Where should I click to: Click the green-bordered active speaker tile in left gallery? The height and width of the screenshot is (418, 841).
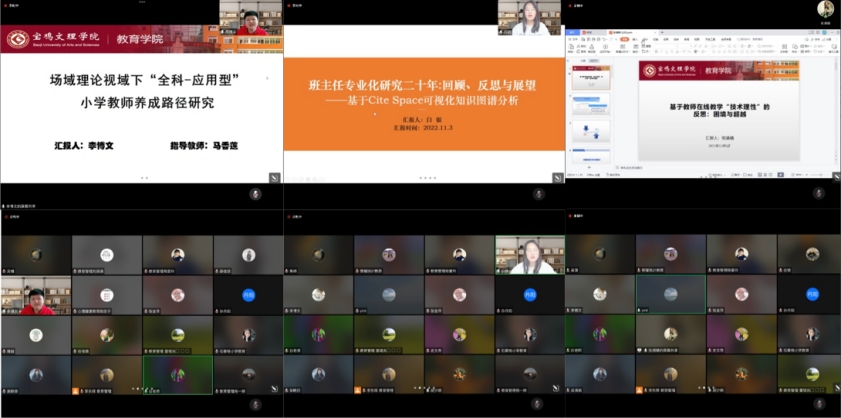(177, 374)
